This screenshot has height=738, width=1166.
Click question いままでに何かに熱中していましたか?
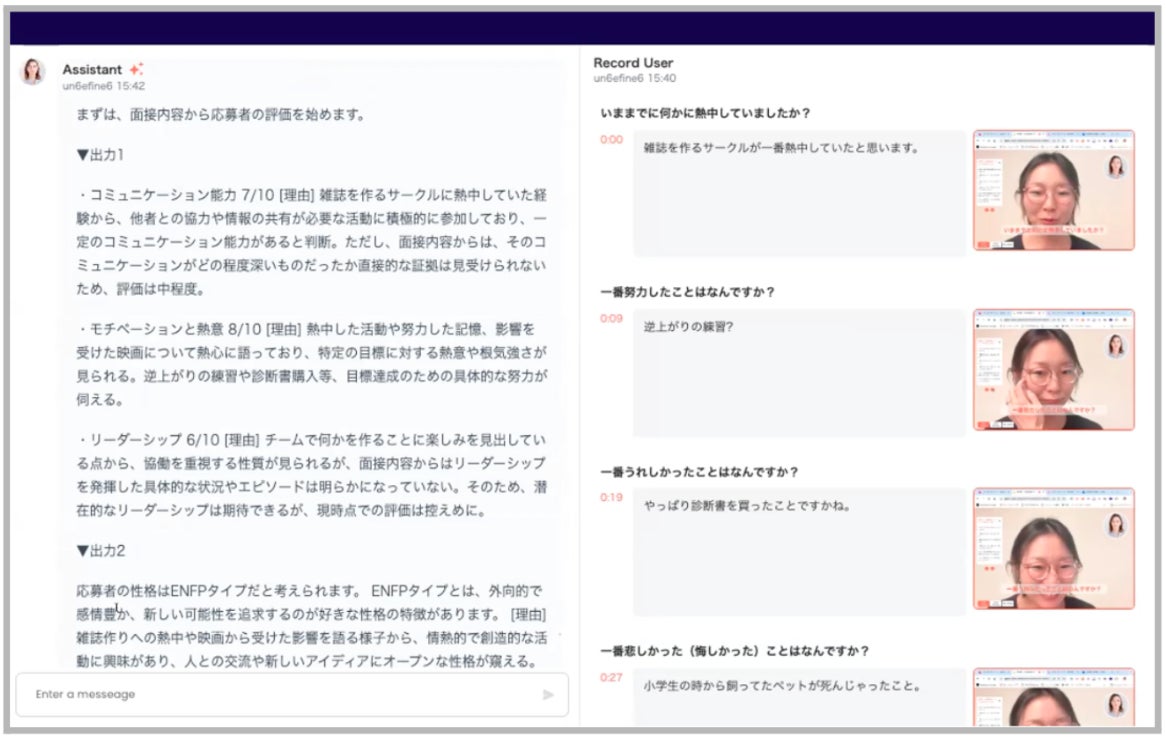click(x=705, y=113)
